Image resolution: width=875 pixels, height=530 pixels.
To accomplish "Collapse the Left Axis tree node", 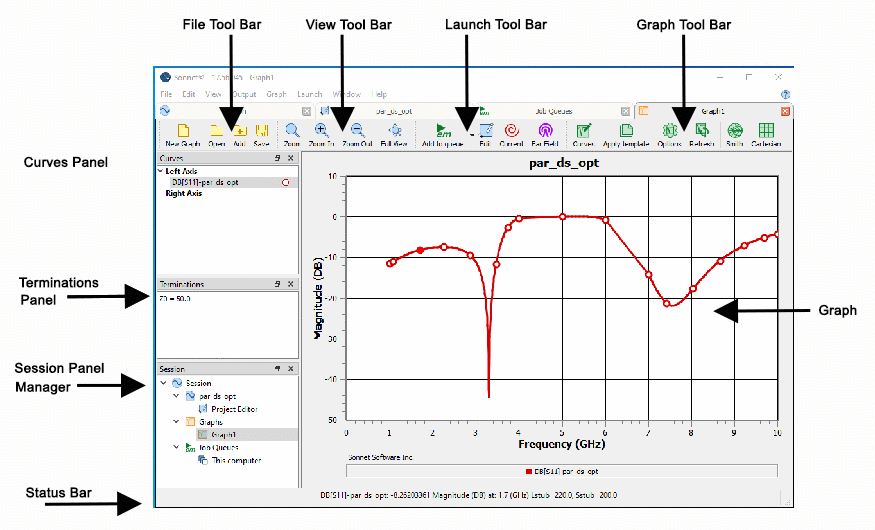I will pyautogui.click(x=161, y=171).
